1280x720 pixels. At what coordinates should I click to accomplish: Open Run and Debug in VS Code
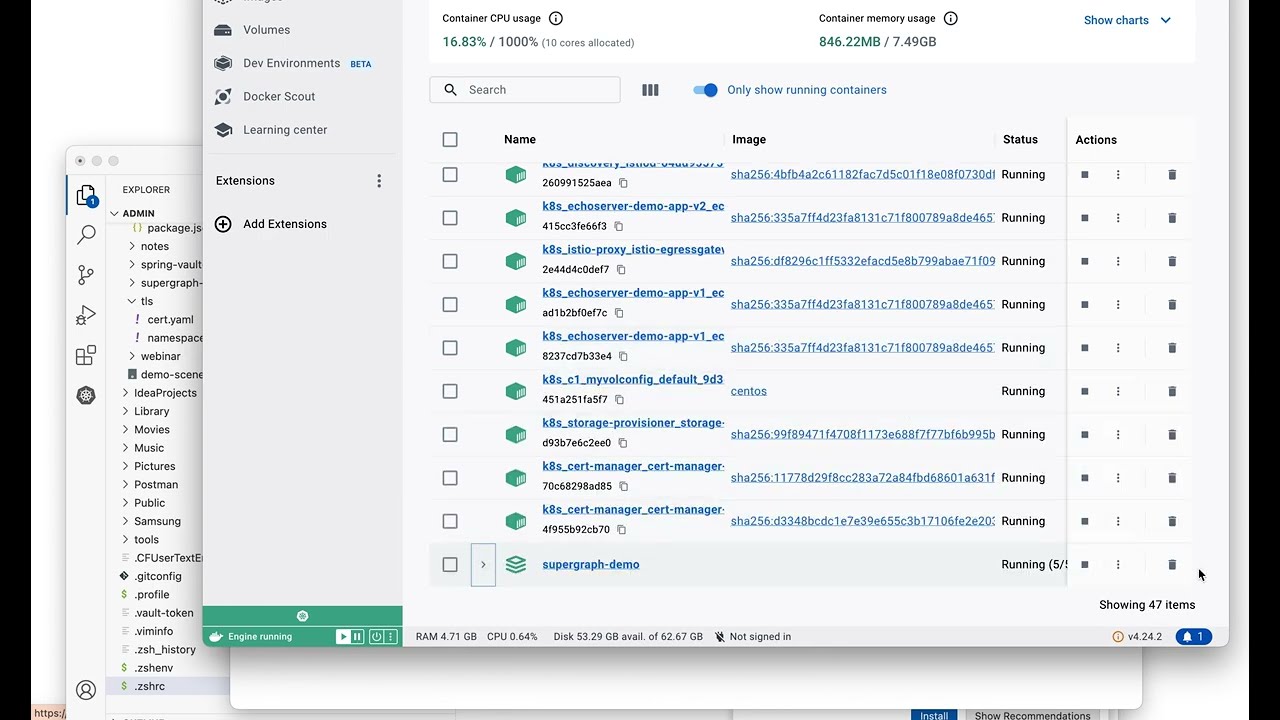[x=86, y=316]
